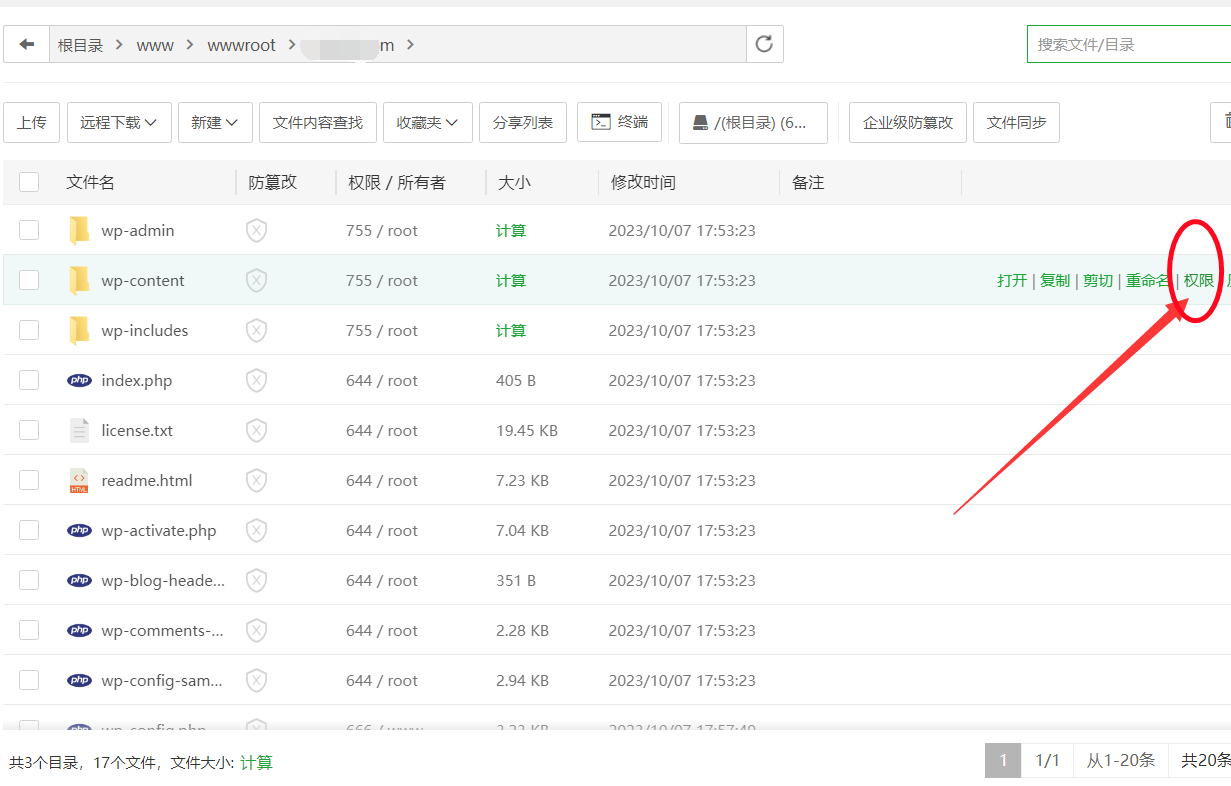The height and width of the screenshot is (786, 1231).
Task: Expand the 收藏夹 dropdown
Action: [427, 122]
